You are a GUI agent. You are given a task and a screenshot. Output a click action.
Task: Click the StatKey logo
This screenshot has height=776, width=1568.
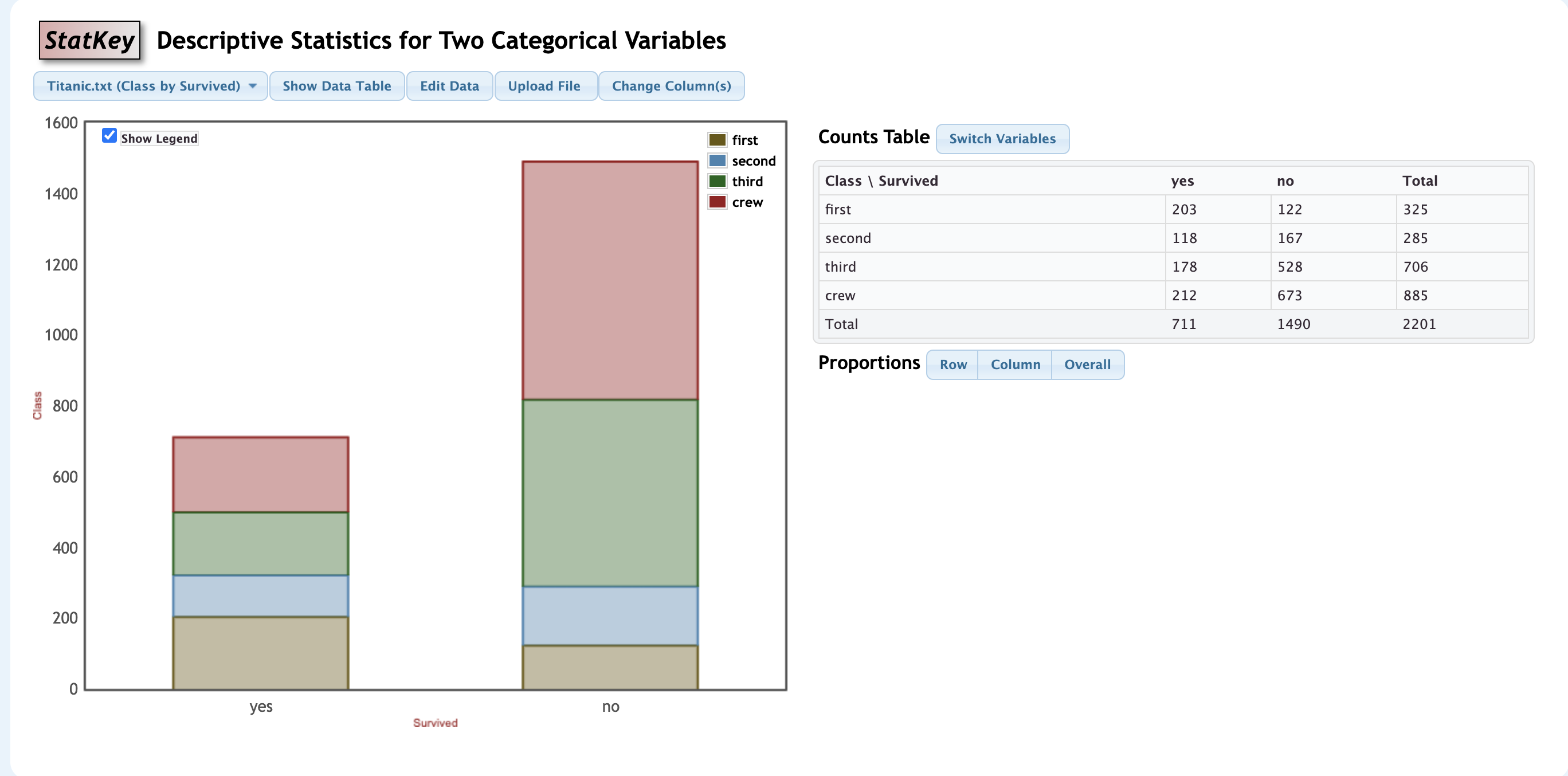tap(89, 40)
